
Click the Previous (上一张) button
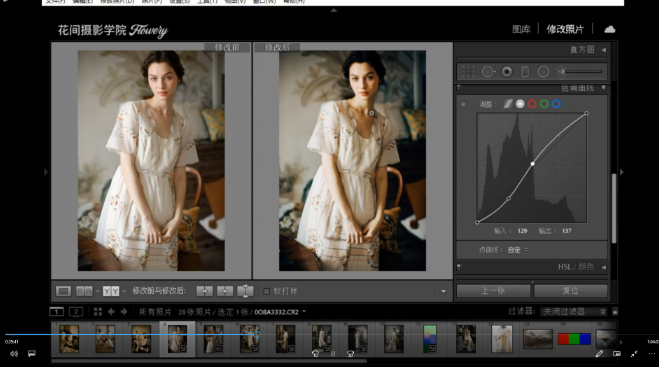point(493,291)
